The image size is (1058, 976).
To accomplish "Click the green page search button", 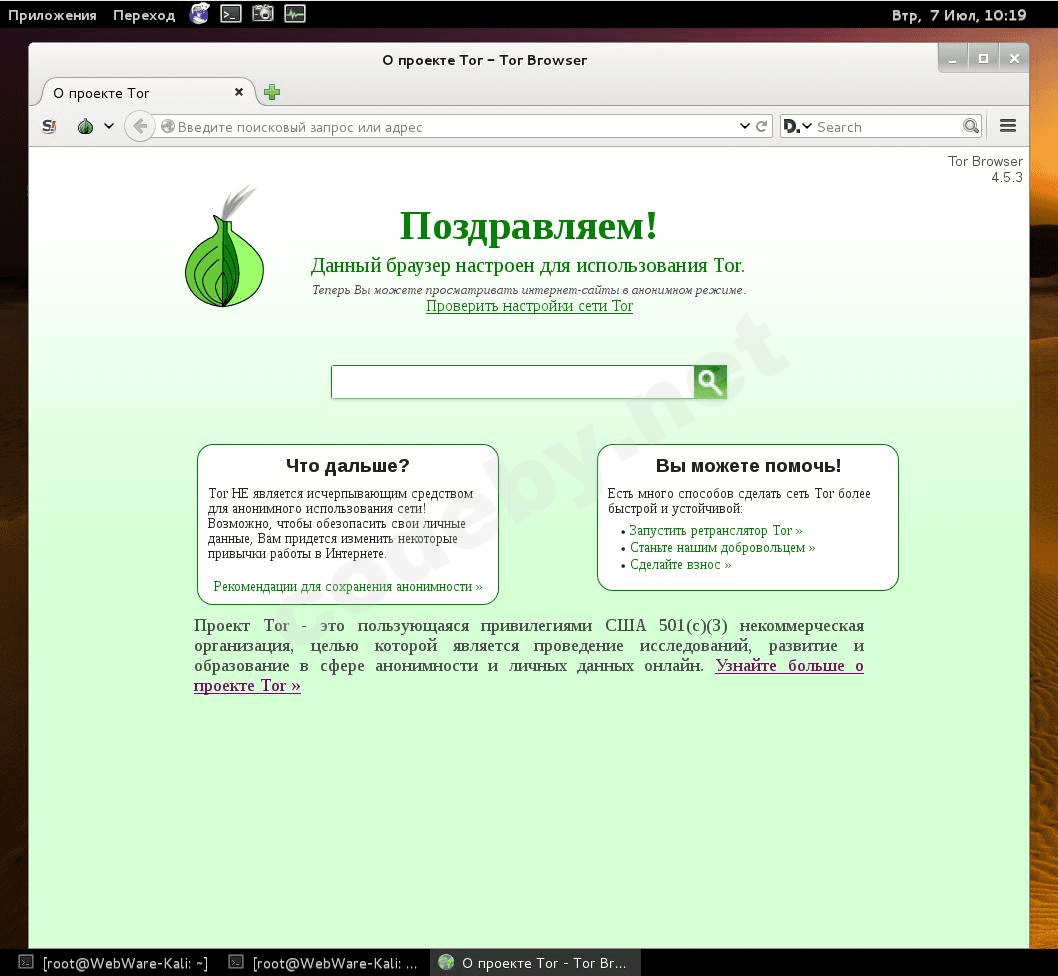I will (x=711, y=382).
